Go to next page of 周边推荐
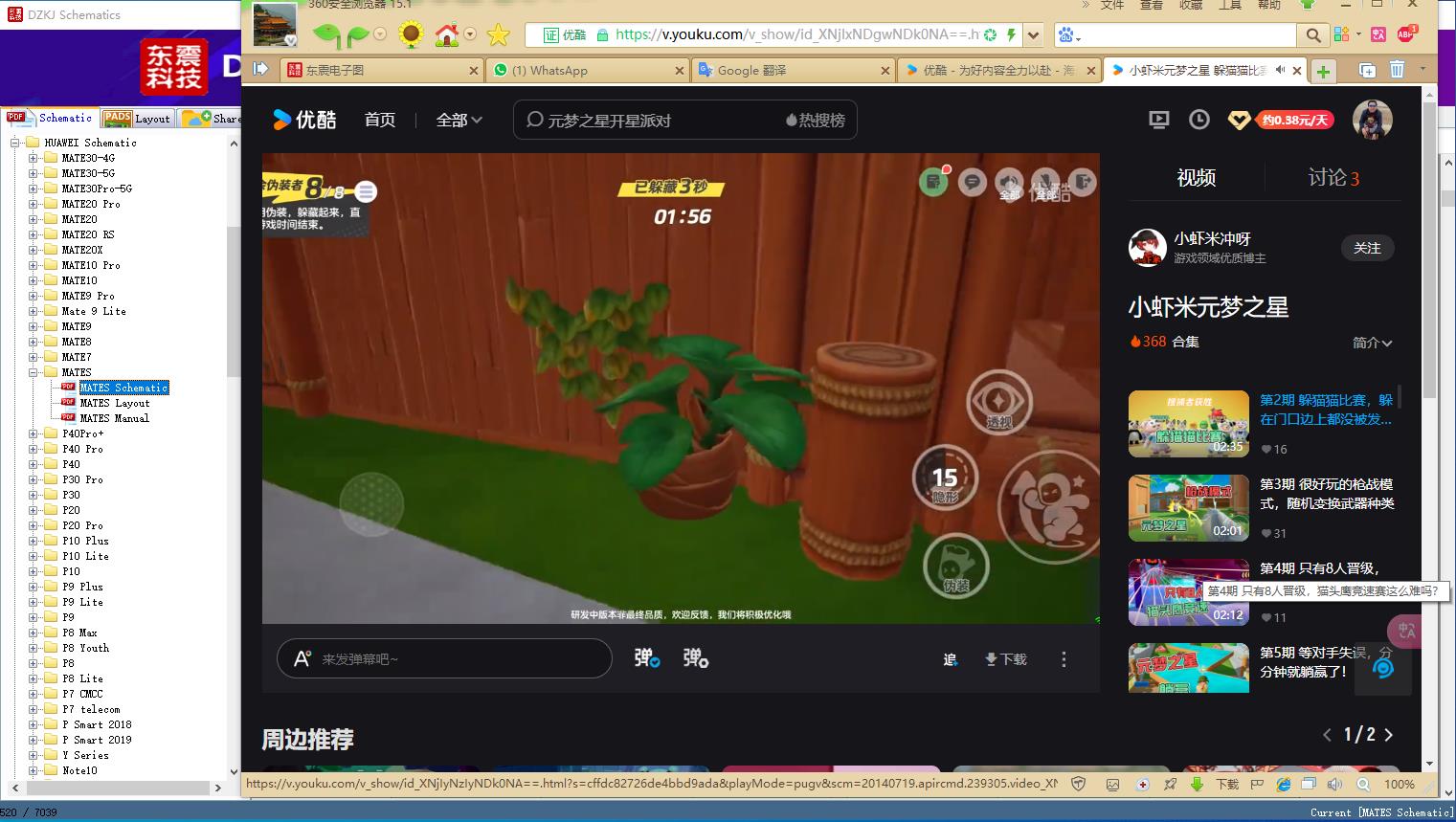 click(x=1389, y=735)
